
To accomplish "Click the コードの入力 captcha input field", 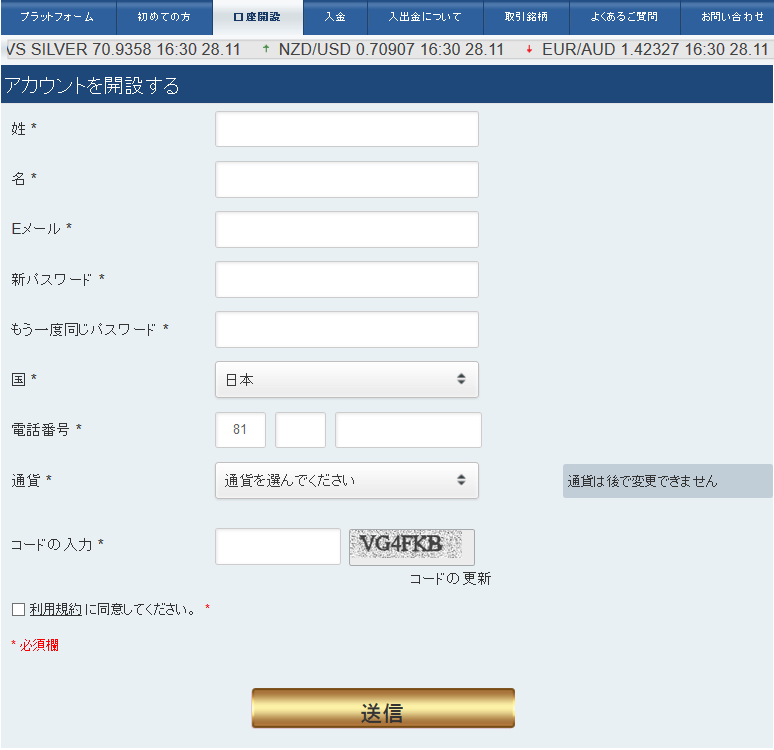I will (278, 546).
